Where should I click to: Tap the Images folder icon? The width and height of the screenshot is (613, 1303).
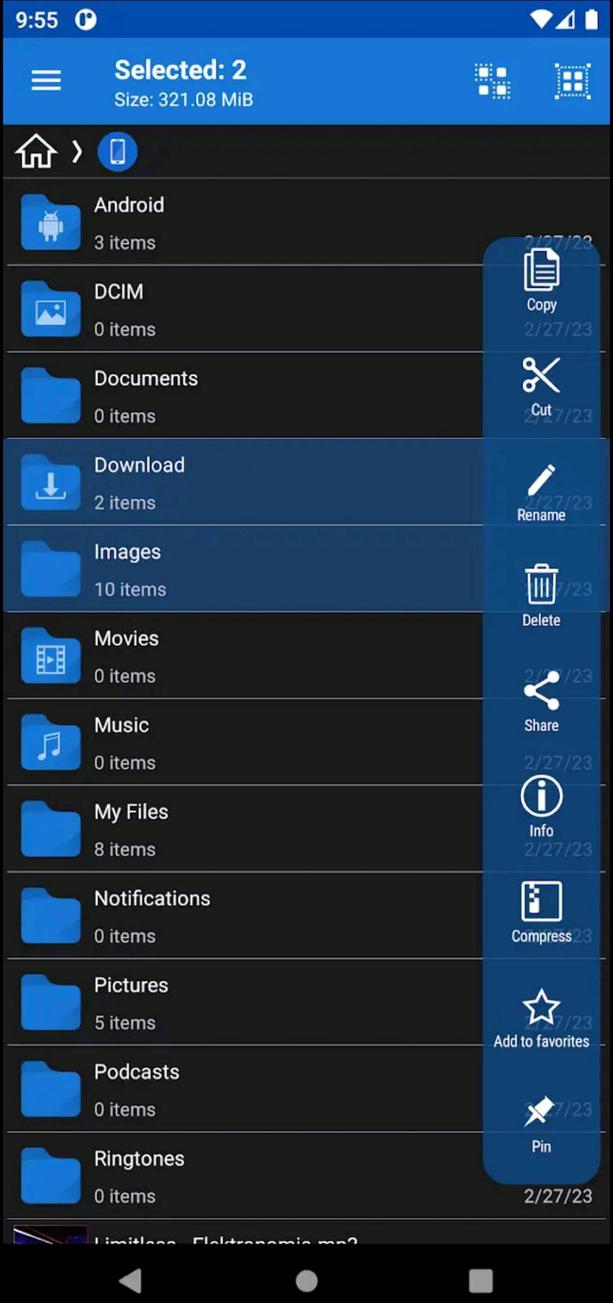50,569
